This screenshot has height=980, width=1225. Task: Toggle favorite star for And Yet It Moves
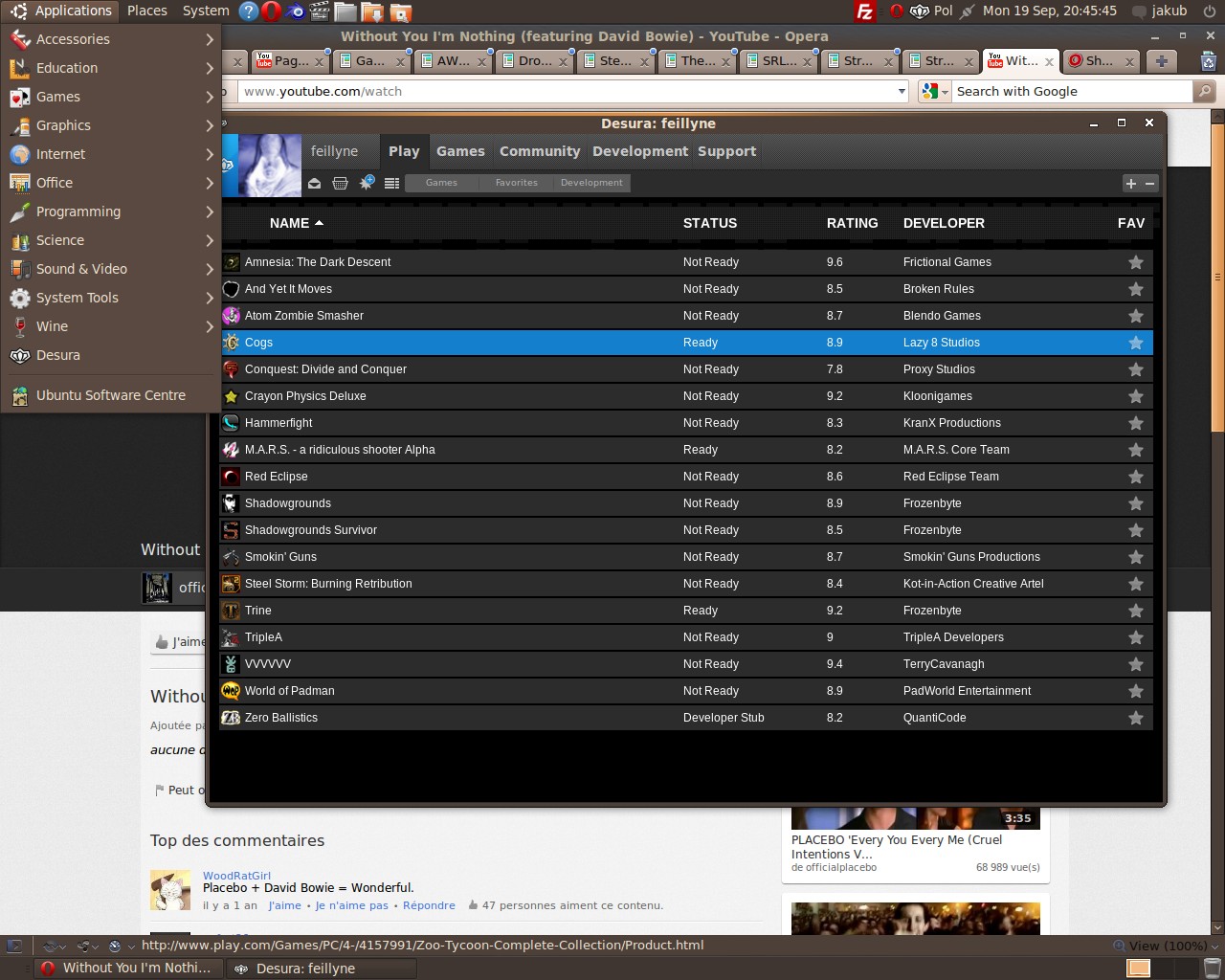(x=1136, y=289)
